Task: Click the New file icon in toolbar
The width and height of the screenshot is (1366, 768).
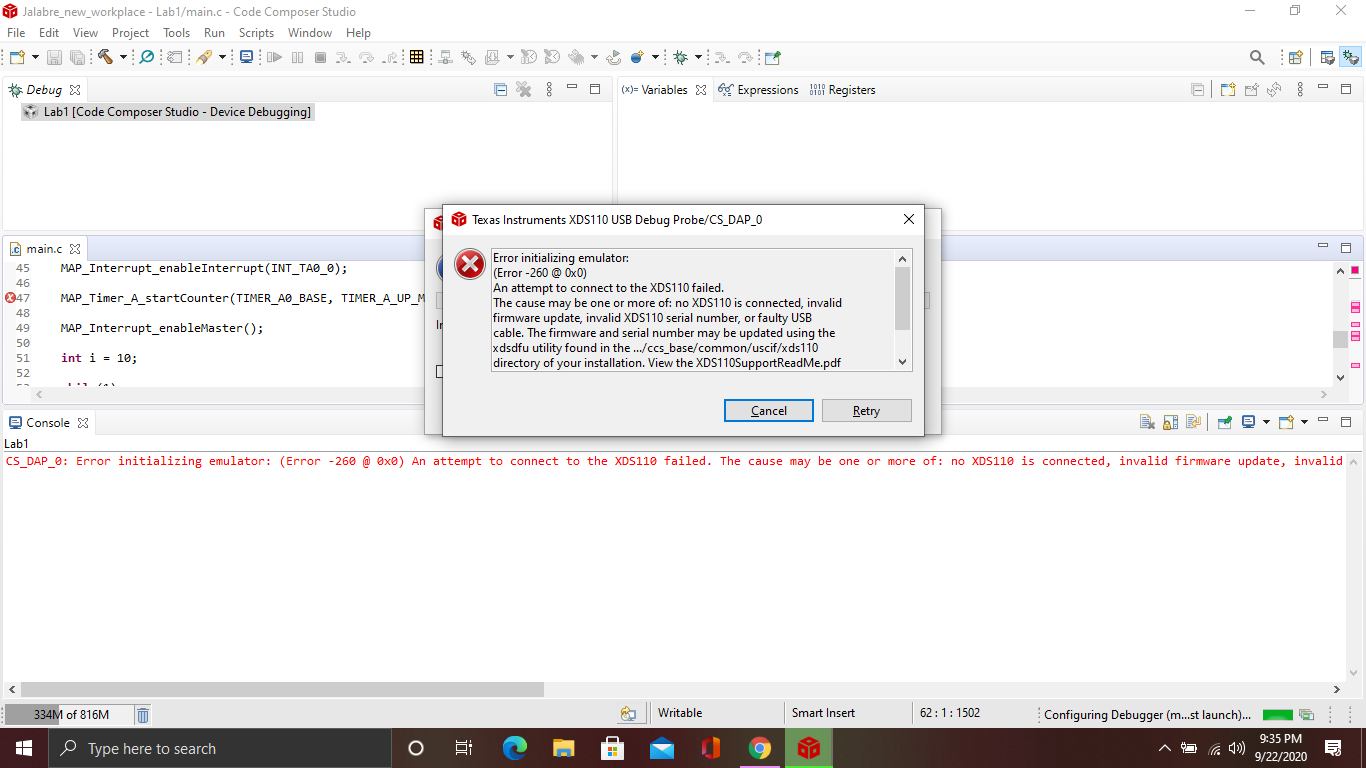Action: point(17,57)
